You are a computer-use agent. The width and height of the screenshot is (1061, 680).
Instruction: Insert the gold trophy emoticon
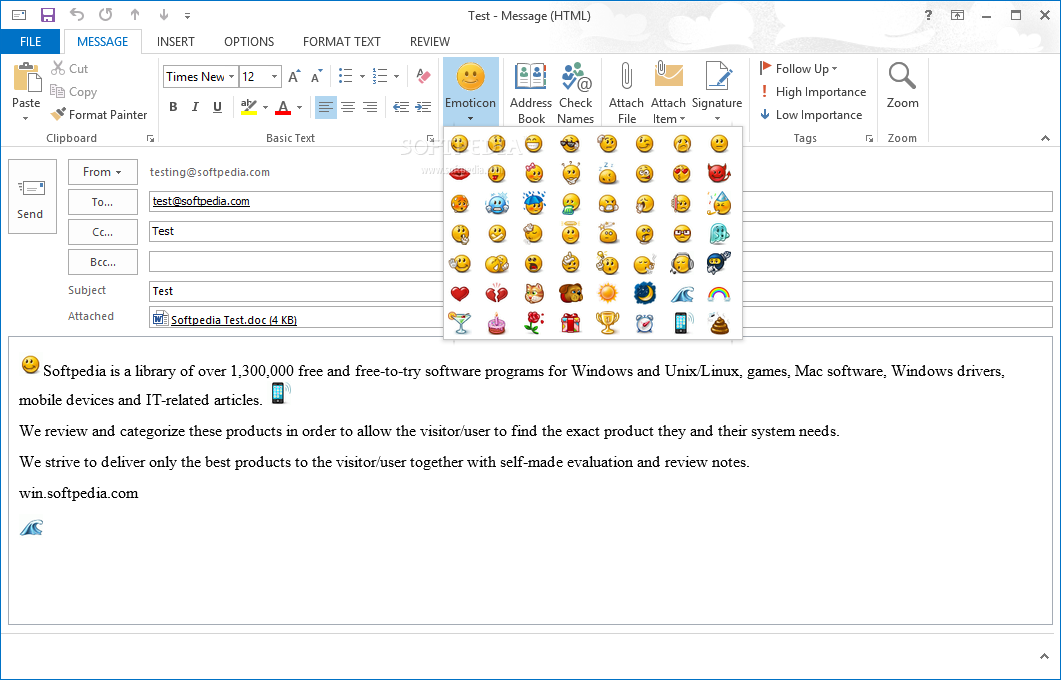tap(608, 323)
